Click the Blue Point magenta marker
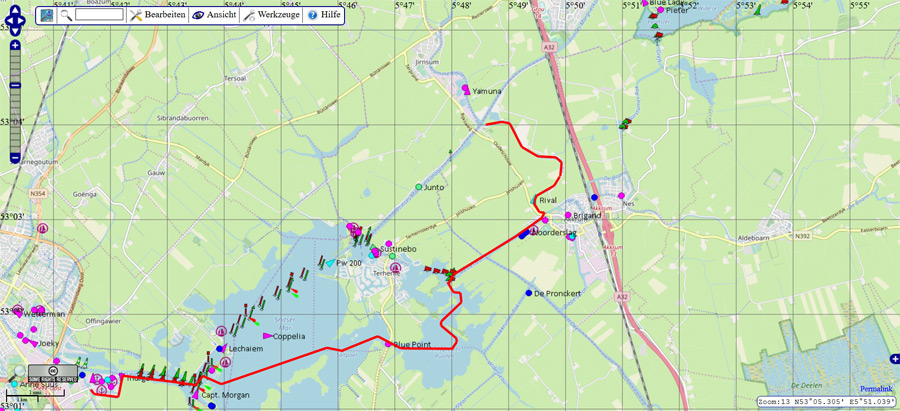 [x=388, y=344]
